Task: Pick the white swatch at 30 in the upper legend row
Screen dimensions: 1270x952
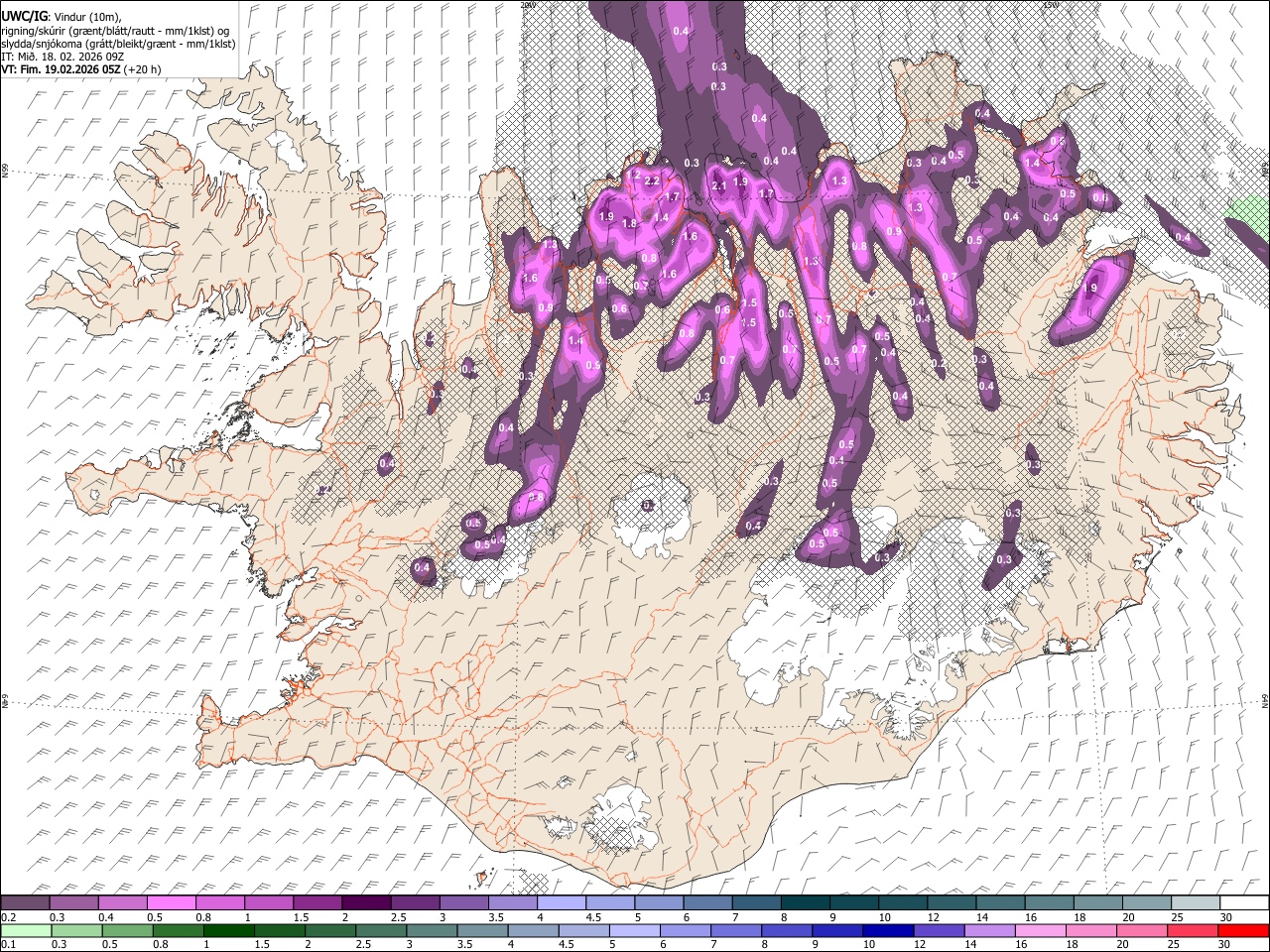Action: (1244, 902)
